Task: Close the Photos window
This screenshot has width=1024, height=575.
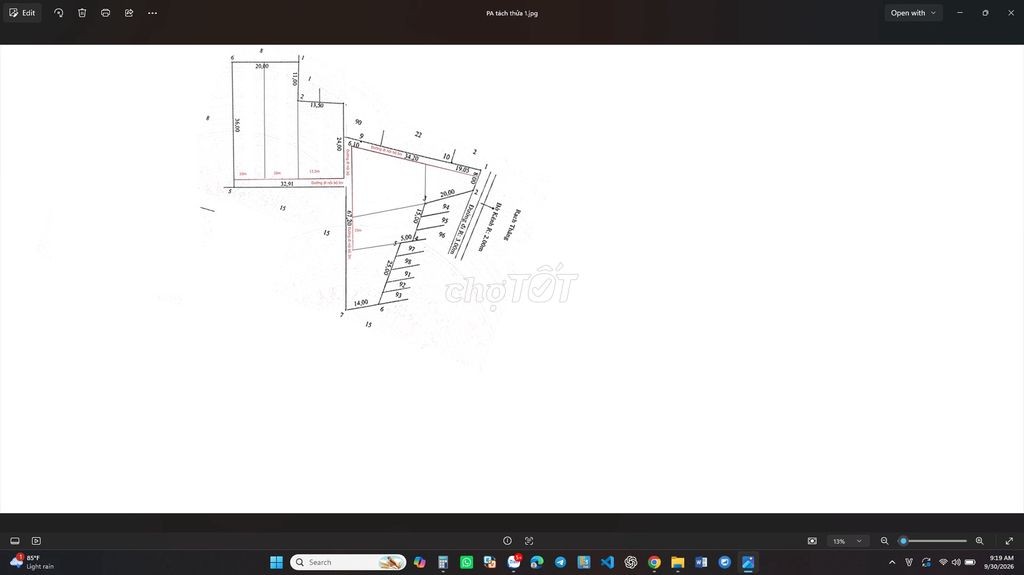Action: point(1011,13)
